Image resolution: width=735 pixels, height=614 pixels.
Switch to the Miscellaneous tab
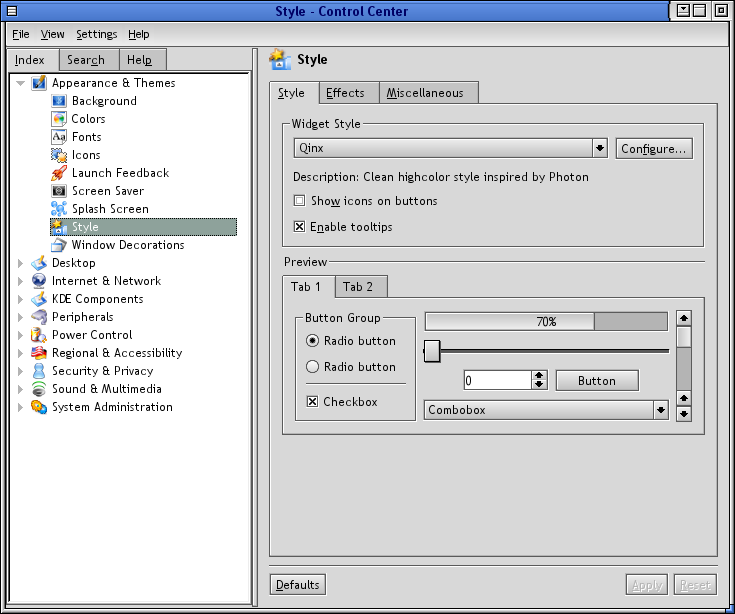click(x=428, y=93)
